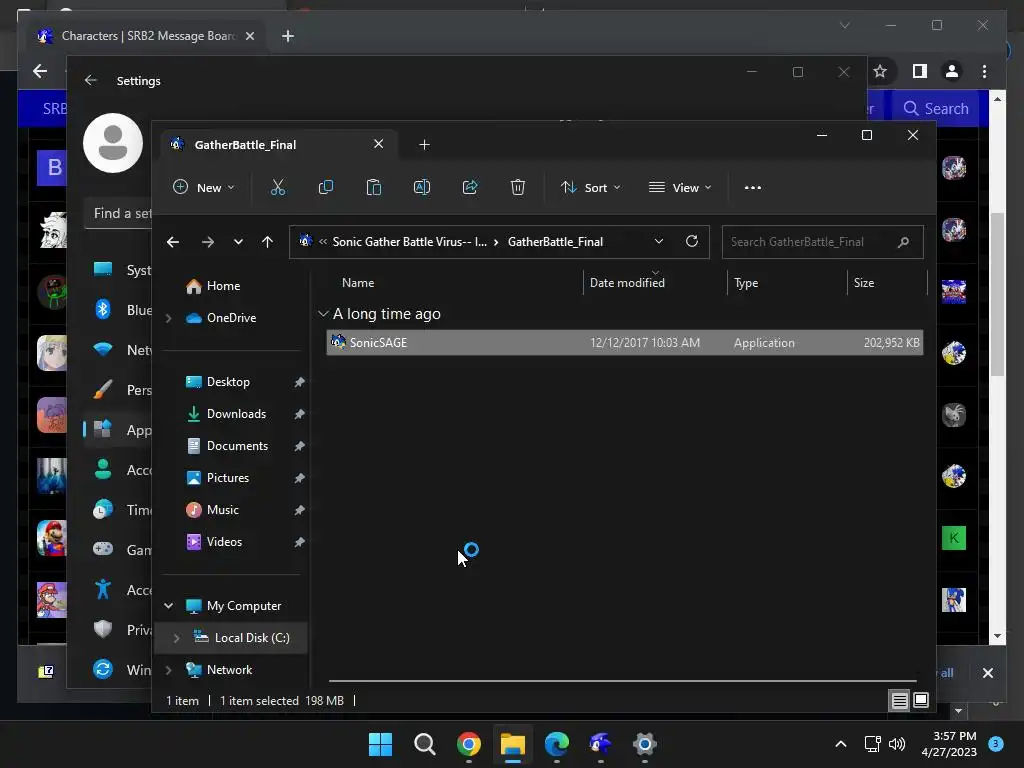
Task: Click Sonic Gather Battle Virus breadcrumb segment
Action: (409, 242)
